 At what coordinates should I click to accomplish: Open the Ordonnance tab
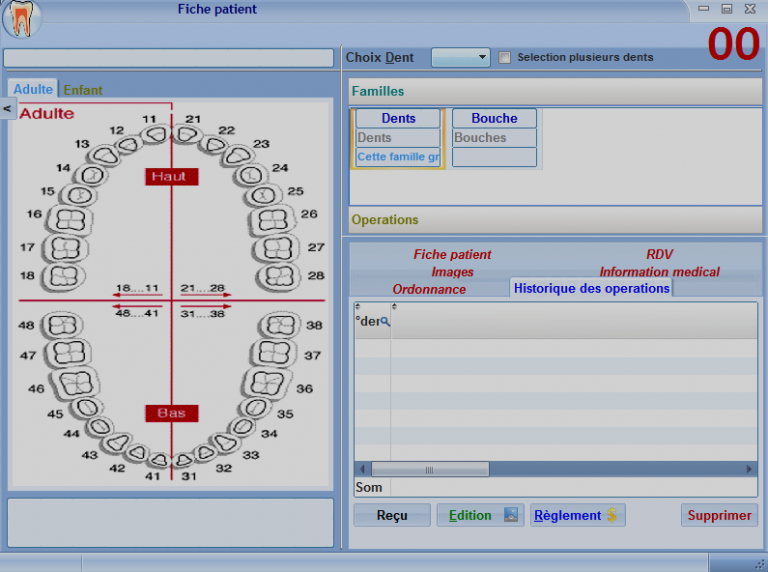pyautogui.click(x=429, y=289)
